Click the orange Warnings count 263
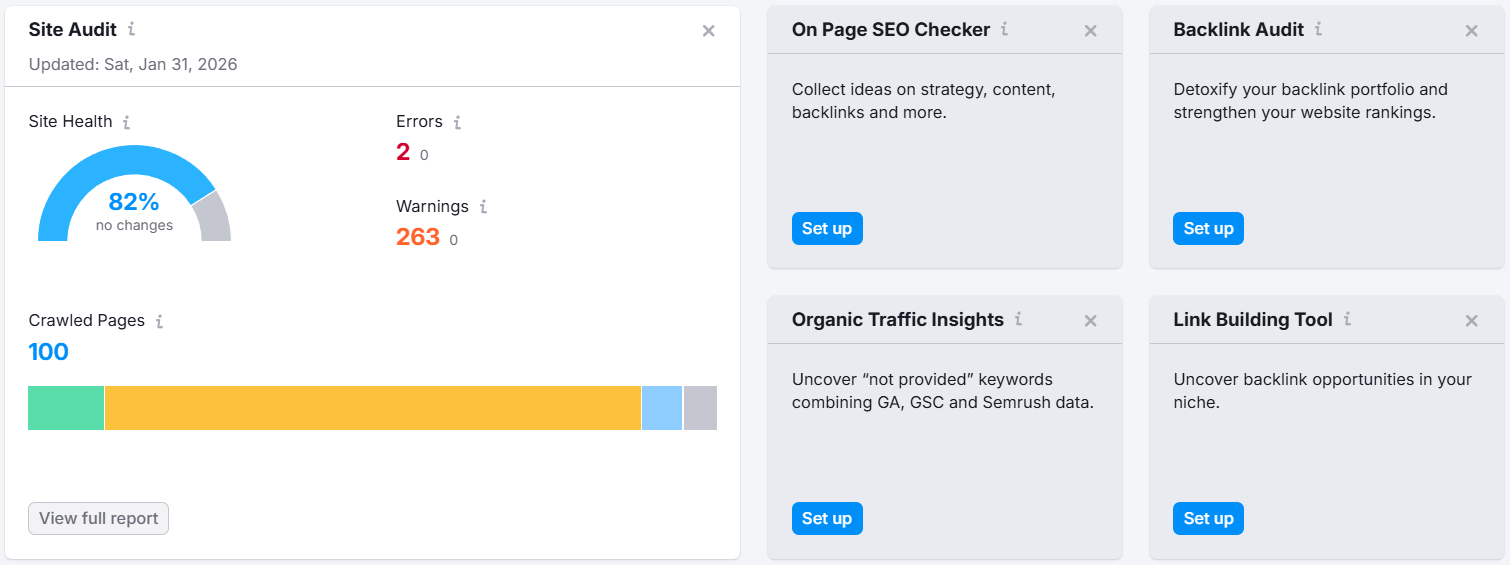 418,237
